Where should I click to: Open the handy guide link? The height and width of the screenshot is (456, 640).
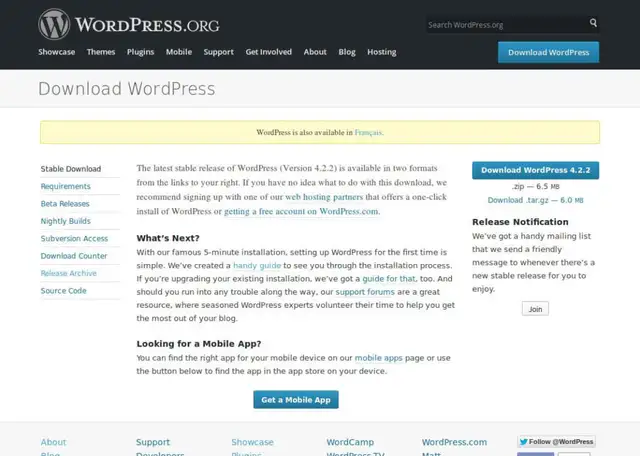point(257,265)
